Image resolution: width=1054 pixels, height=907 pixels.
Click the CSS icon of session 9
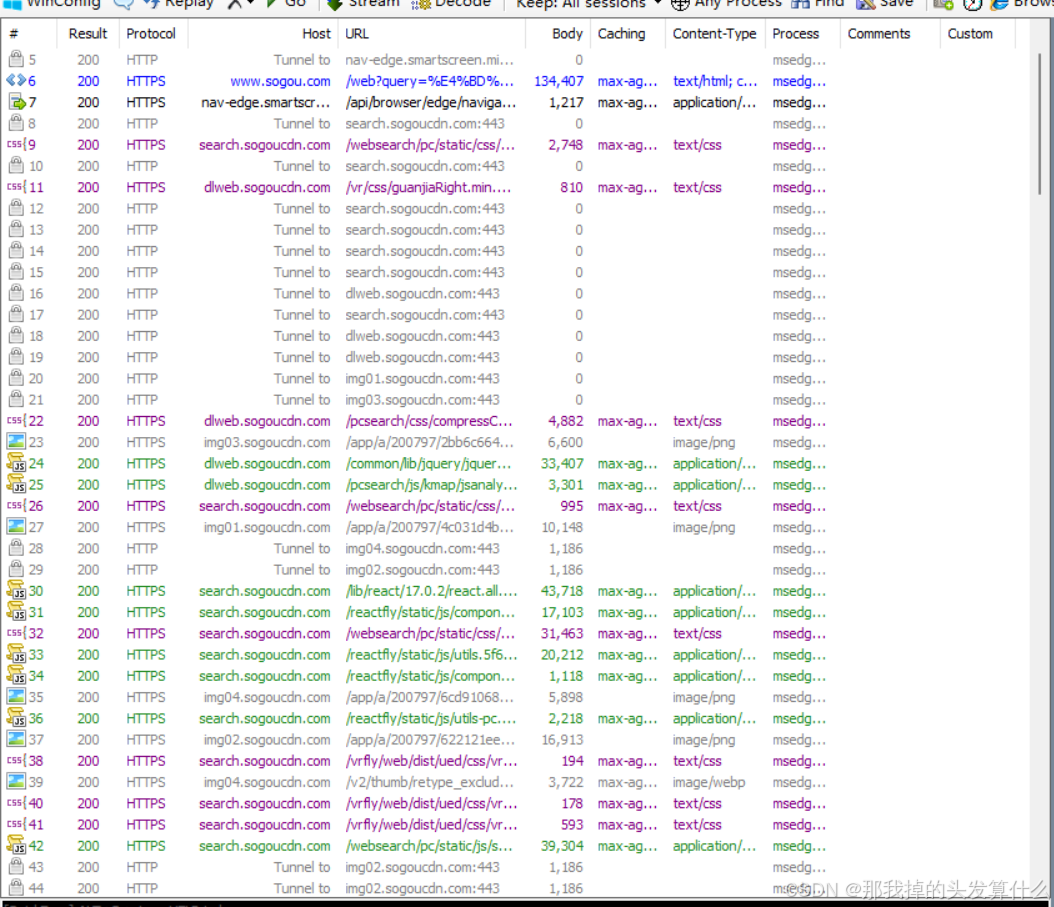click(16, 145)
